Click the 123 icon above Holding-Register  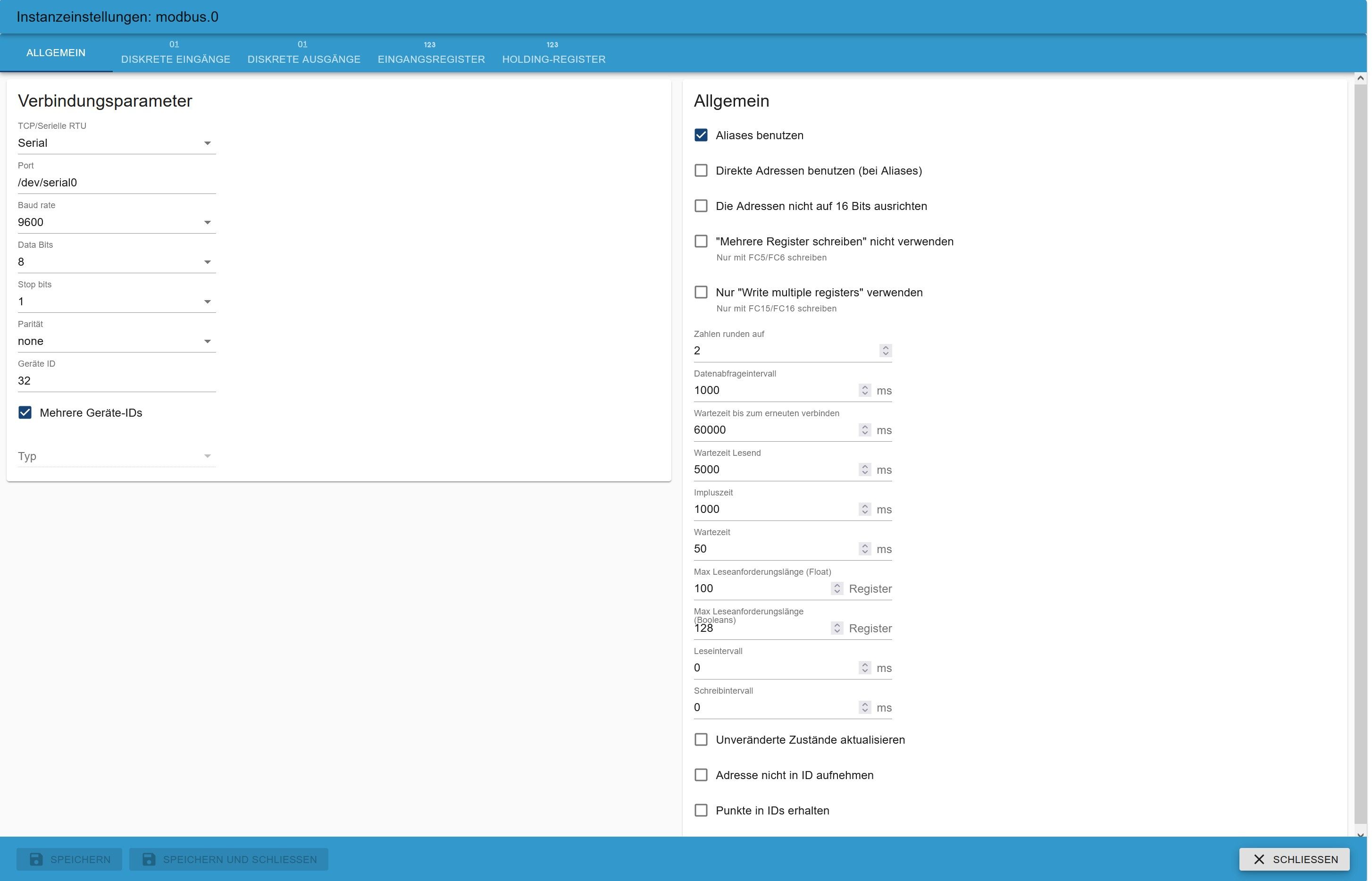(552, 45)
